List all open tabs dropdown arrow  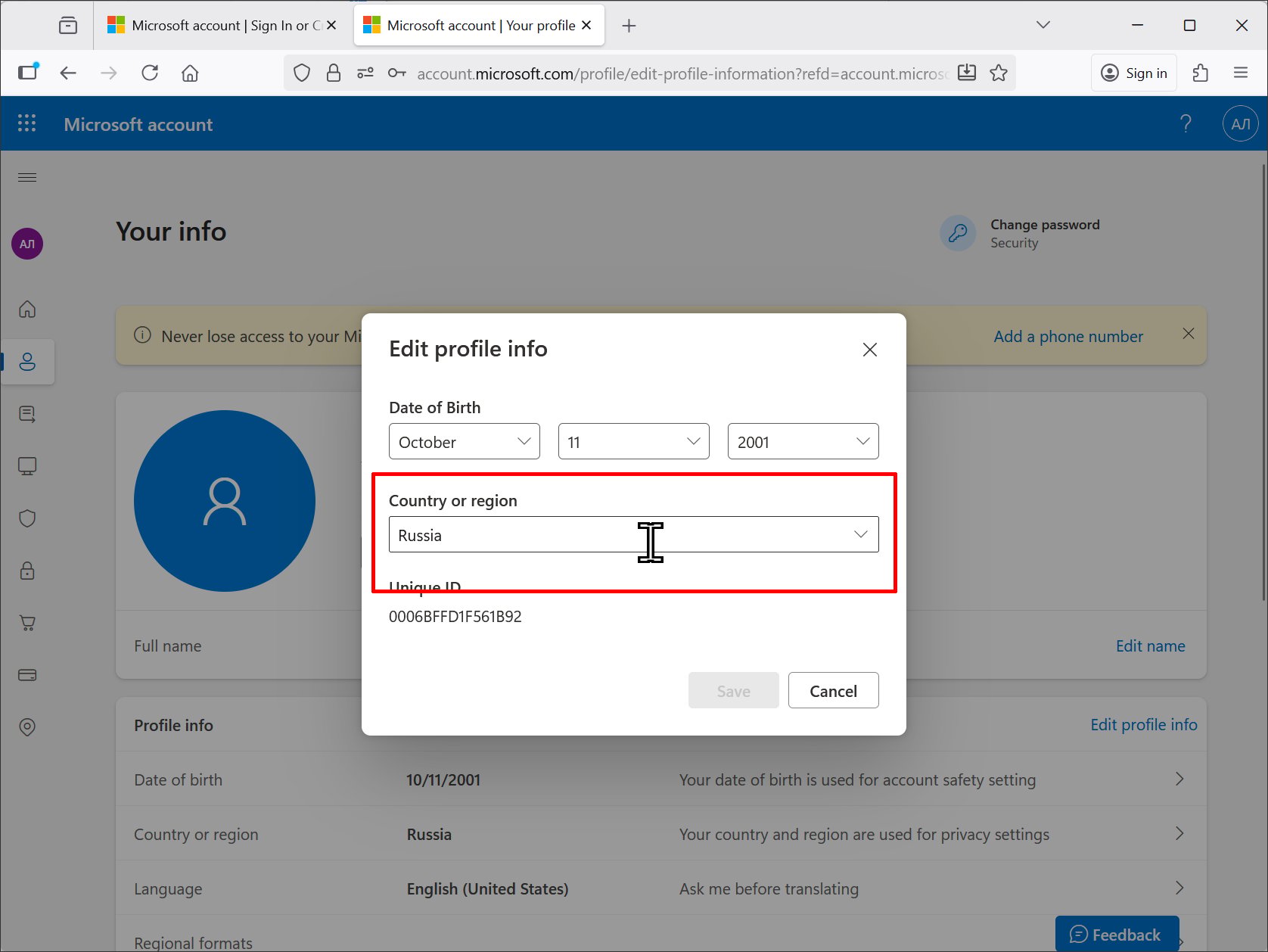click(x=1043, y=25)
